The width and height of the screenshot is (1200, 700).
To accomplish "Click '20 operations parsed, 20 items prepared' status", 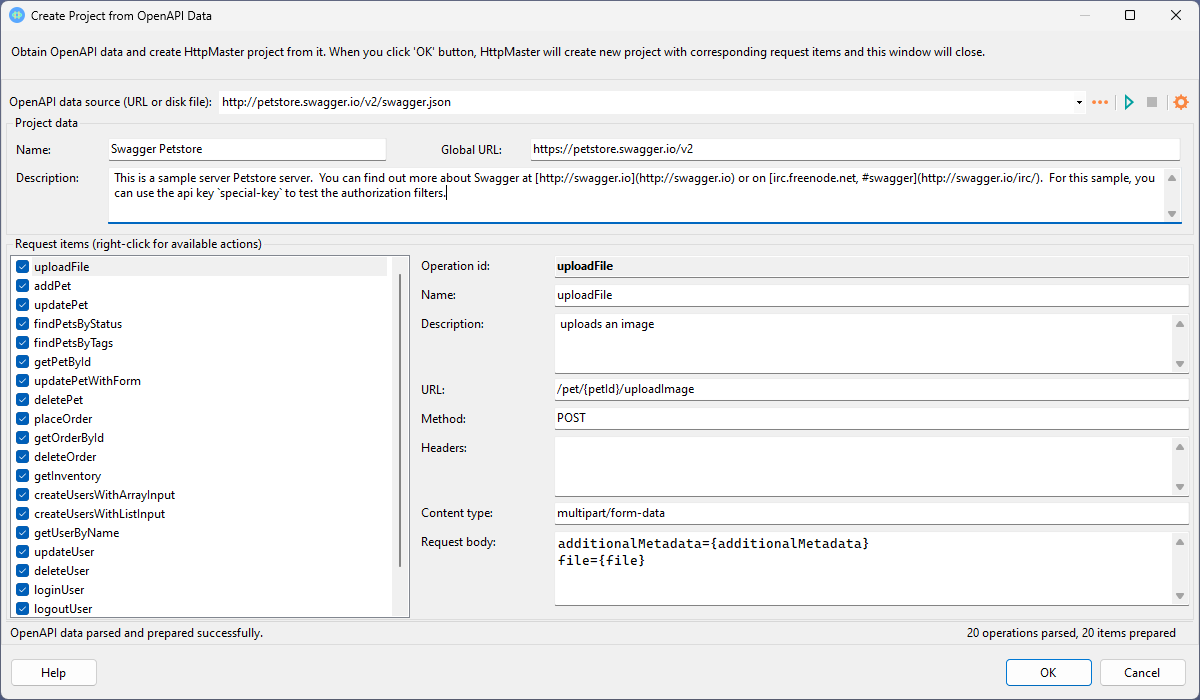I will [1071, 633].
